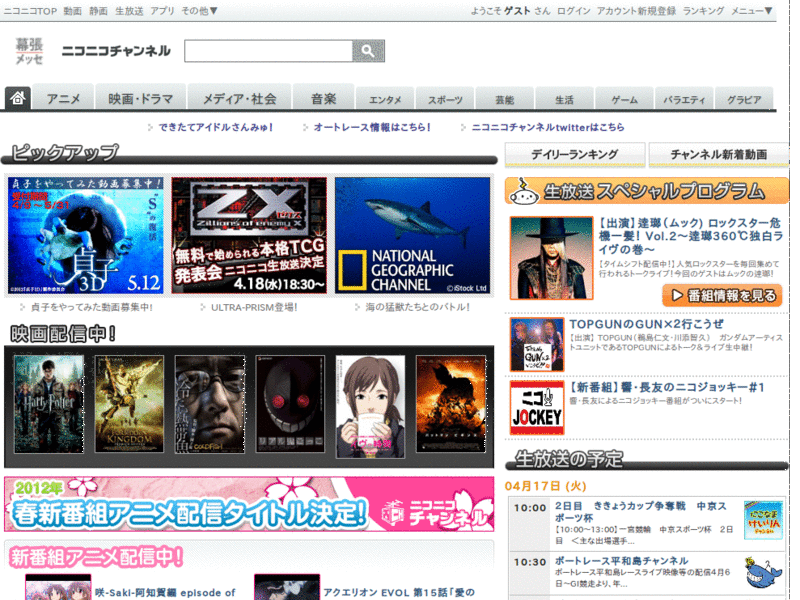Click the 春新番組アニメ配信タイトル決定 banner

click(x=249, y=504)
